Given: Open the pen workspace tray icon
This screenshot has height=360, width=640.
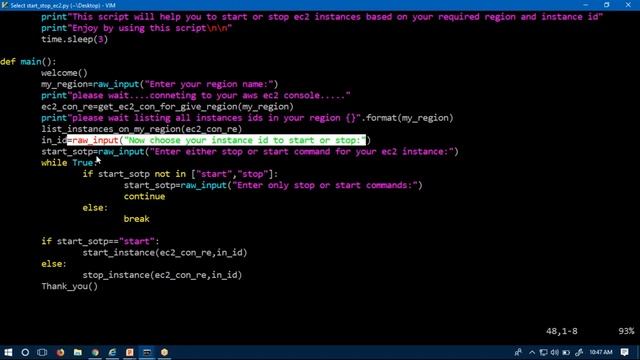Looking at the screenshot, I should [579, 352].
